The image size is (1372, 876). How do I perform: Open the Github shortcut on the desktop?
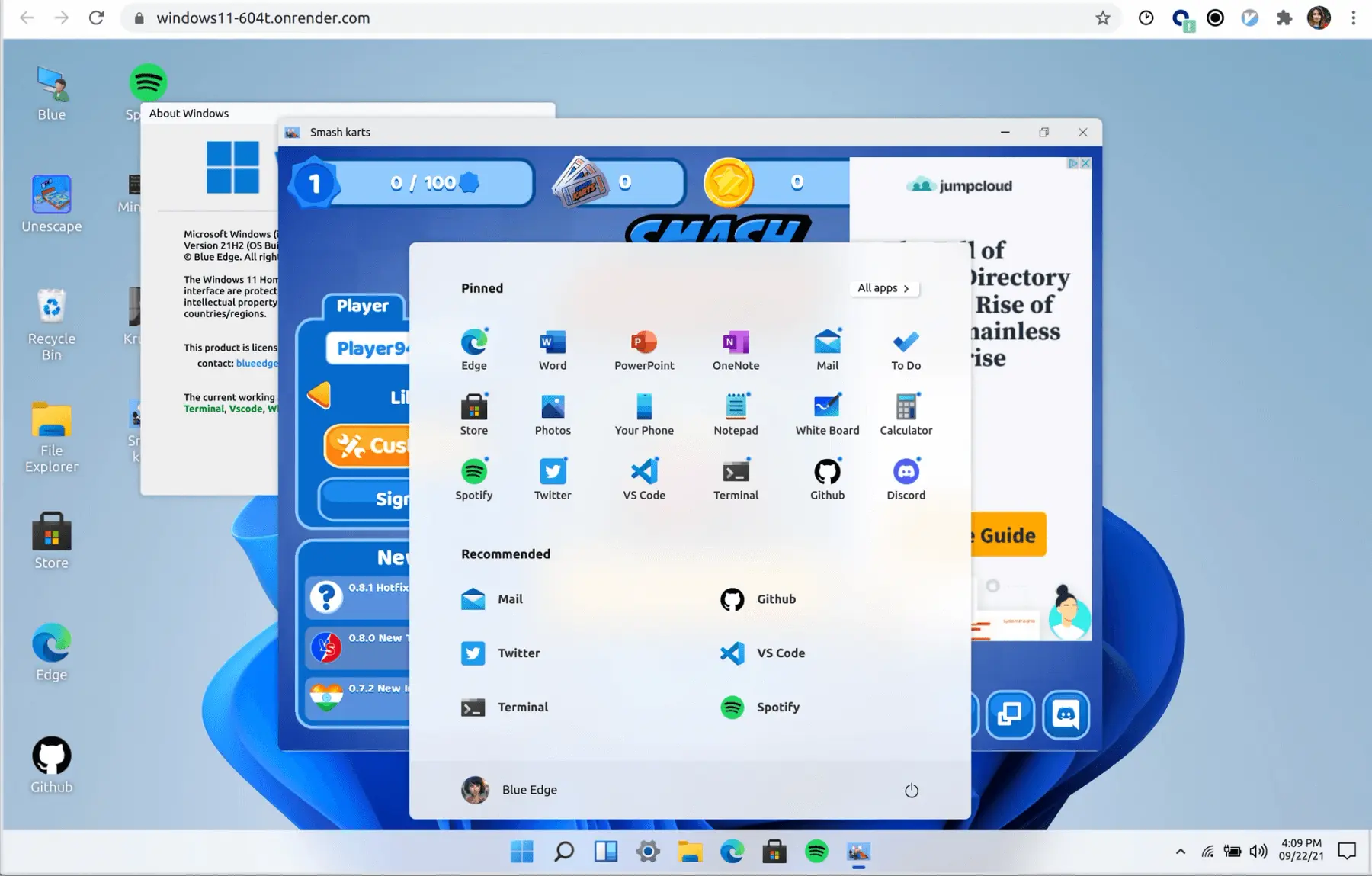click(x=50, y=761)
